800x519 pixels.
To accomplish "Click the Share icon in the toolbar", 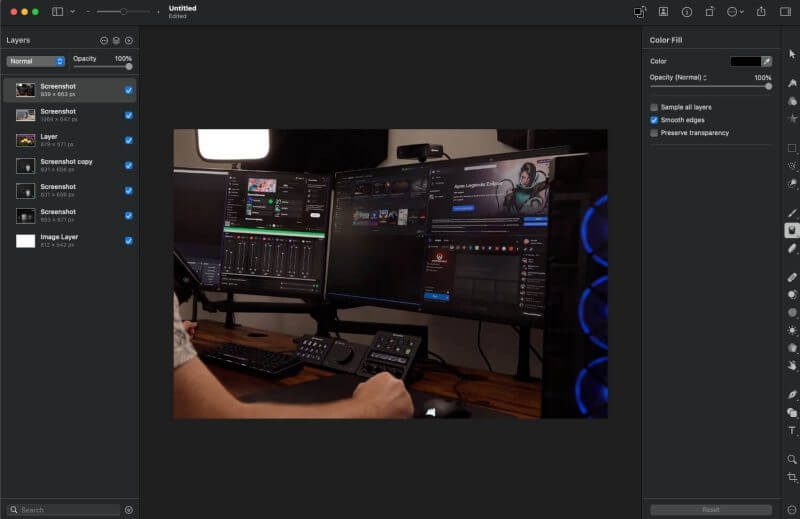I will coord(761,11).
